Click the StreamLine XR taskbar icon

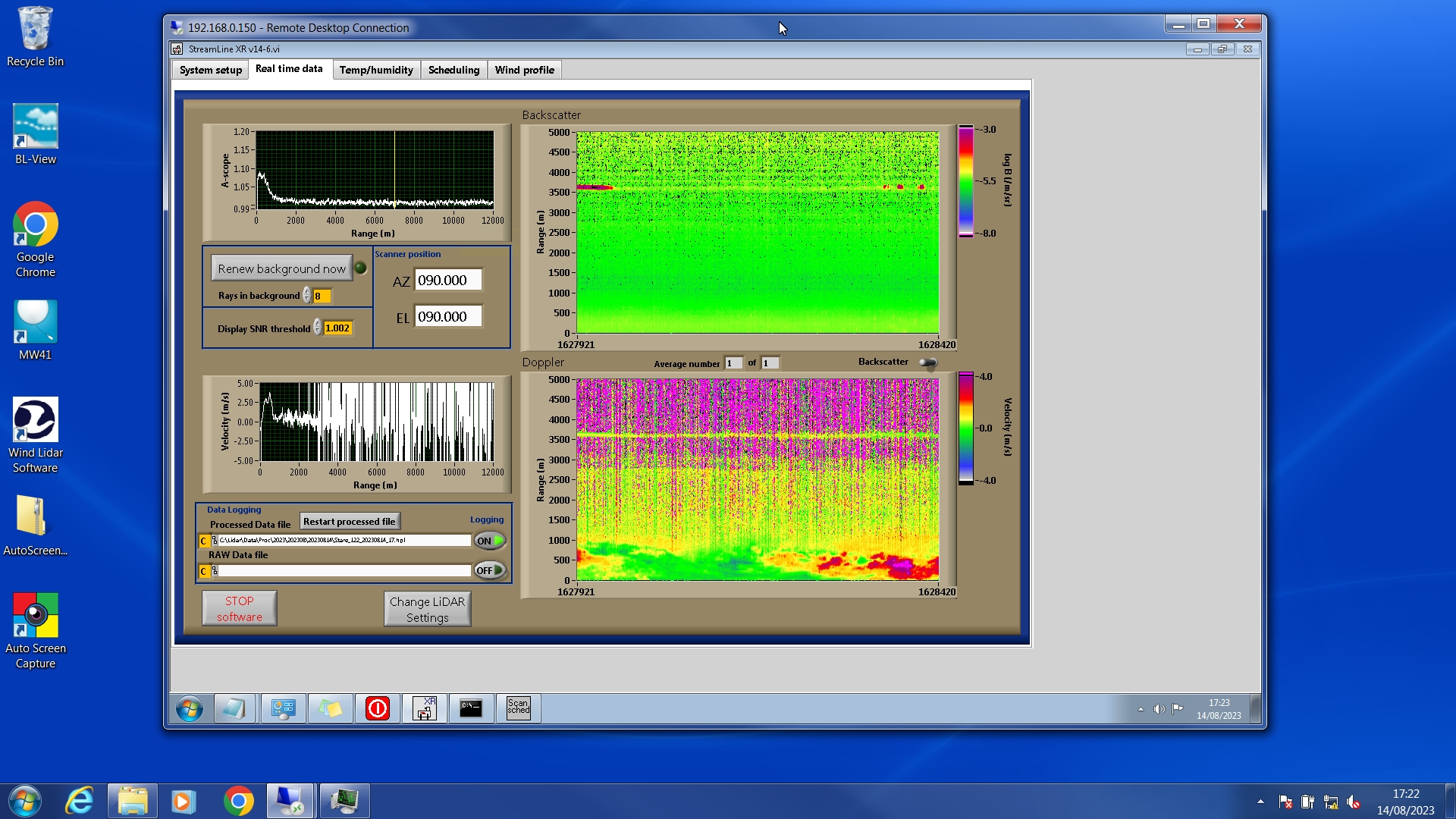tap(425, 708)
